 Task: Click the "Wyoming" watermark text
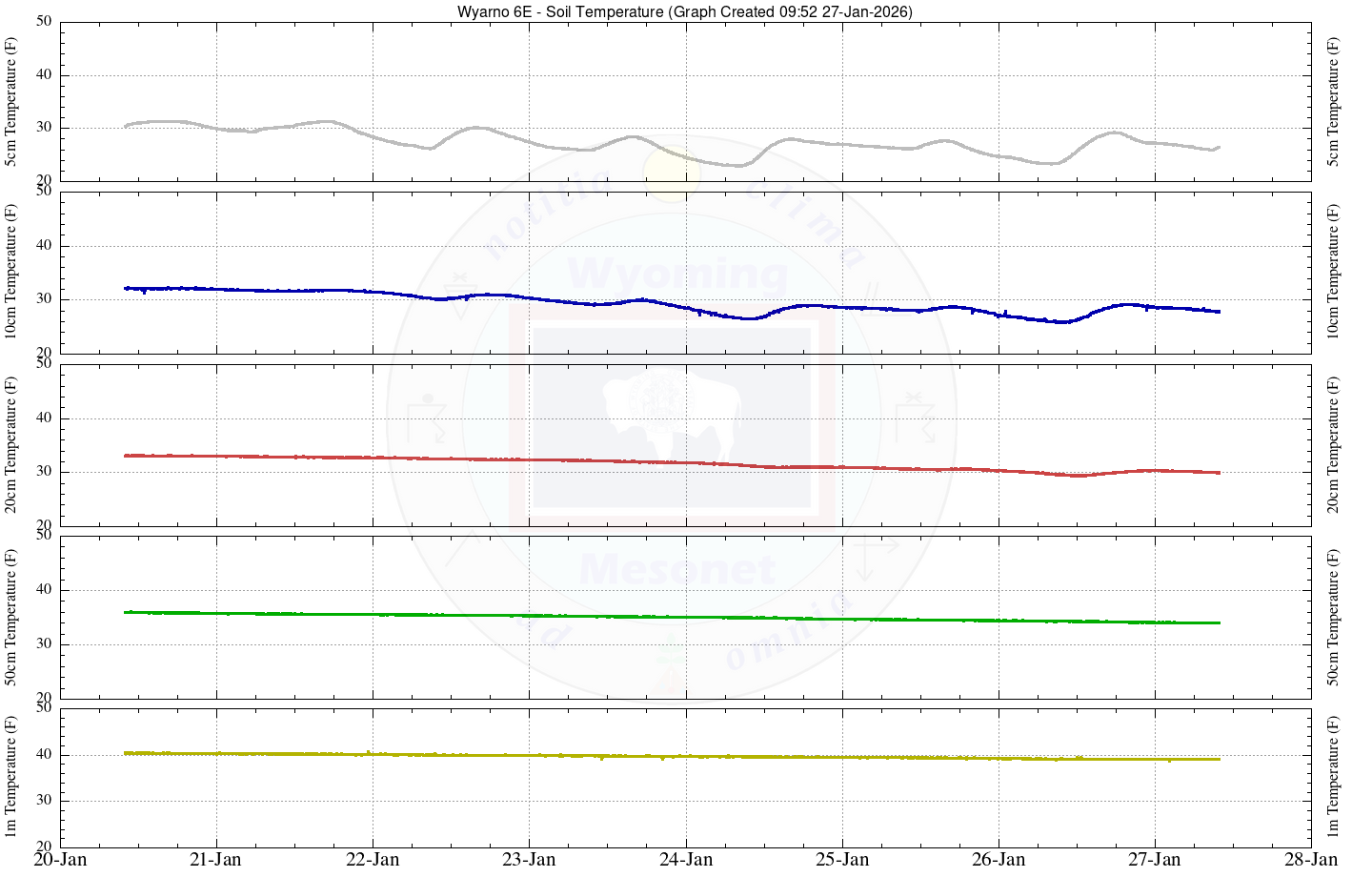click(x=677, y=274)
